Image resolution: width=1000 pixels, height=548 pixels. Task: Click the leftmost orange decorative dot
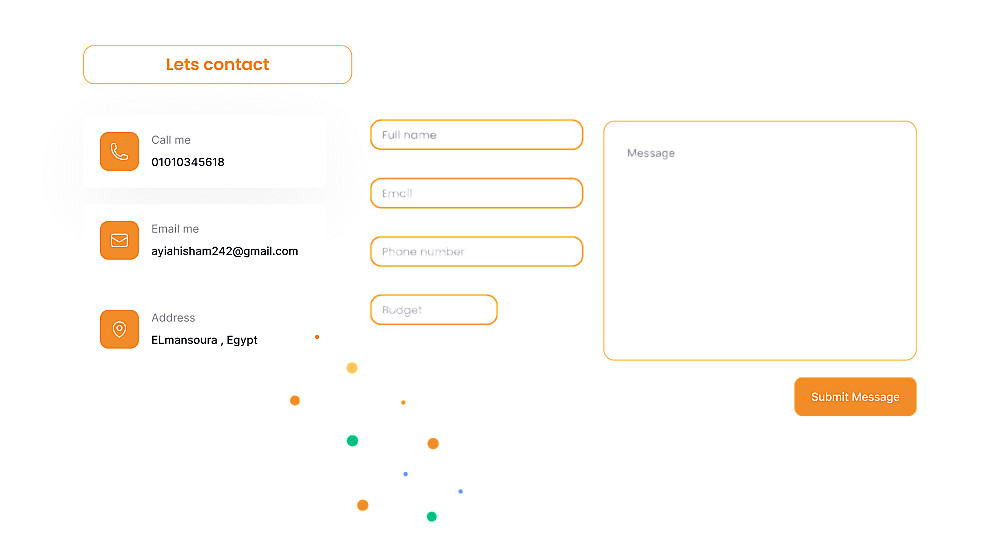point(295,400)
